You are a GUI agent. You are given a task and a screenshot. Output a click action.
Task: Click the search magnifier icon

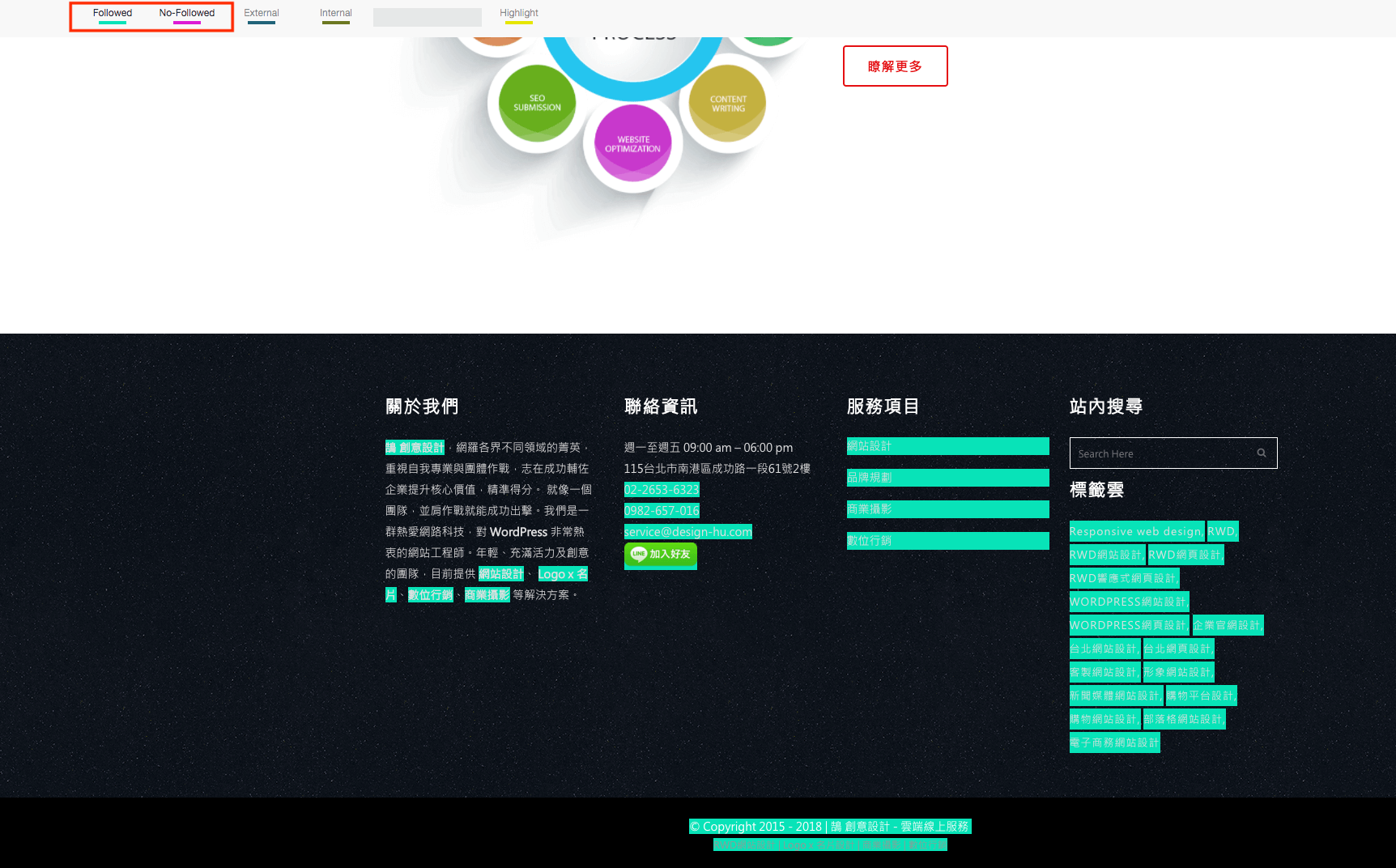point(1261,453)
